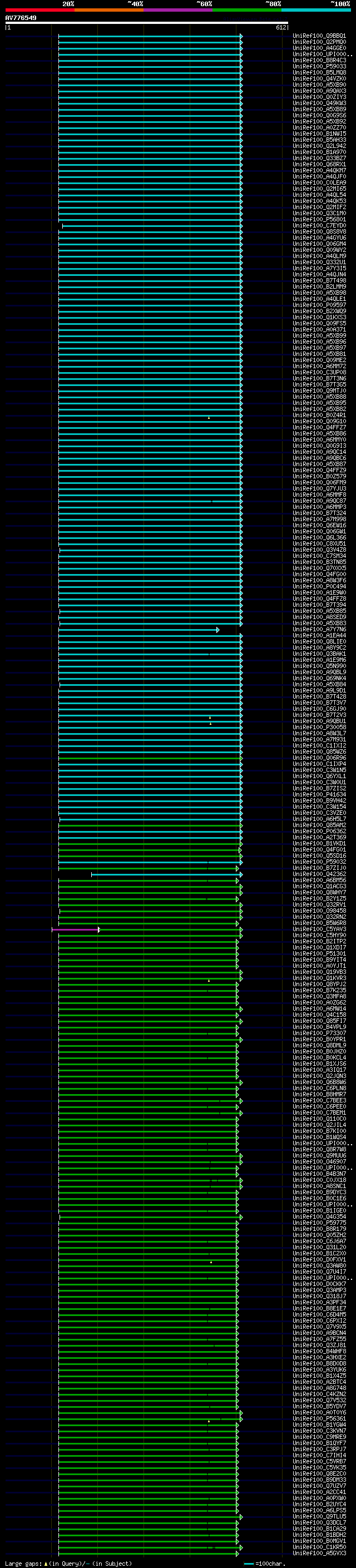Viewport: 356px width, 1568px height.
Task: Click the Large gaps legend text
Action: coord(68,1563)
